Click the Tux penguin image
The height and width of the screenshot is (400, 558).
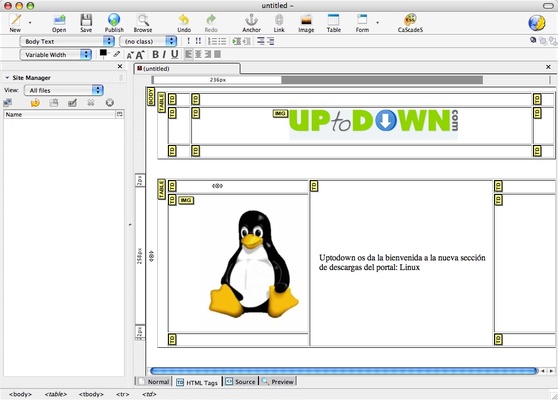(x=254, y=263)
